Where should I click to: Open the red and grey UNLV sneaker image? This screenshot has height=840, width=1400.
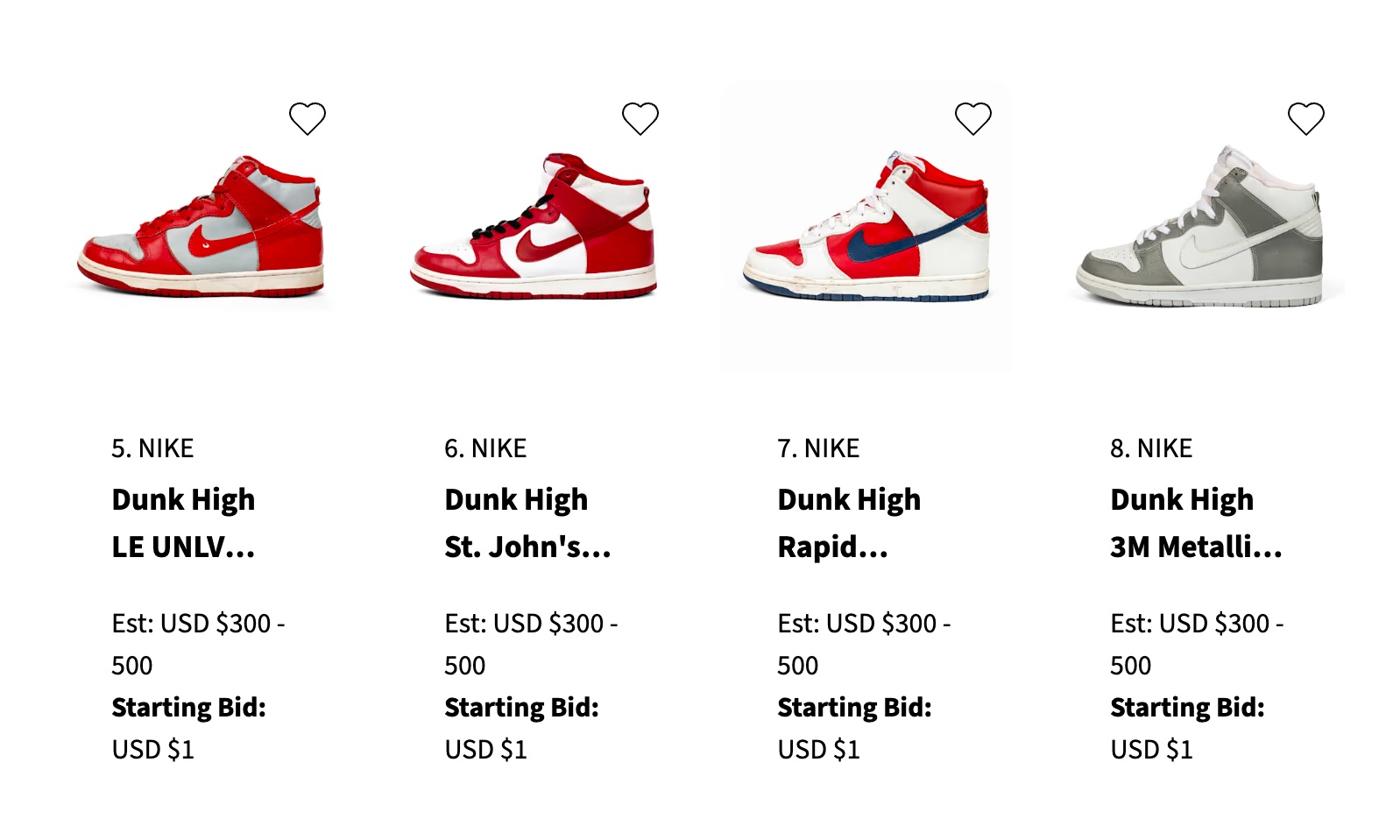coord(202,228)
